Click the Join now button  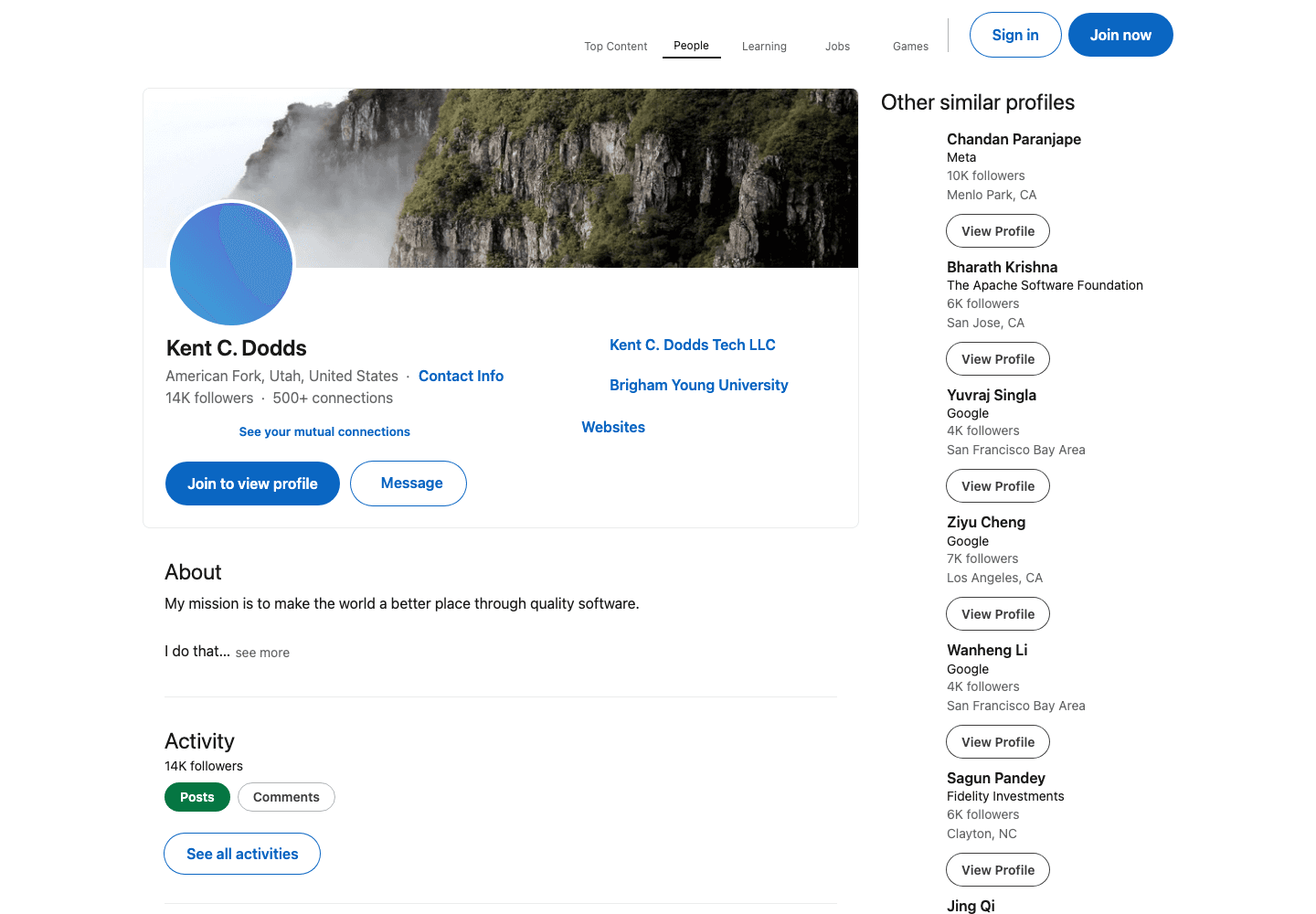[1120, 35]
